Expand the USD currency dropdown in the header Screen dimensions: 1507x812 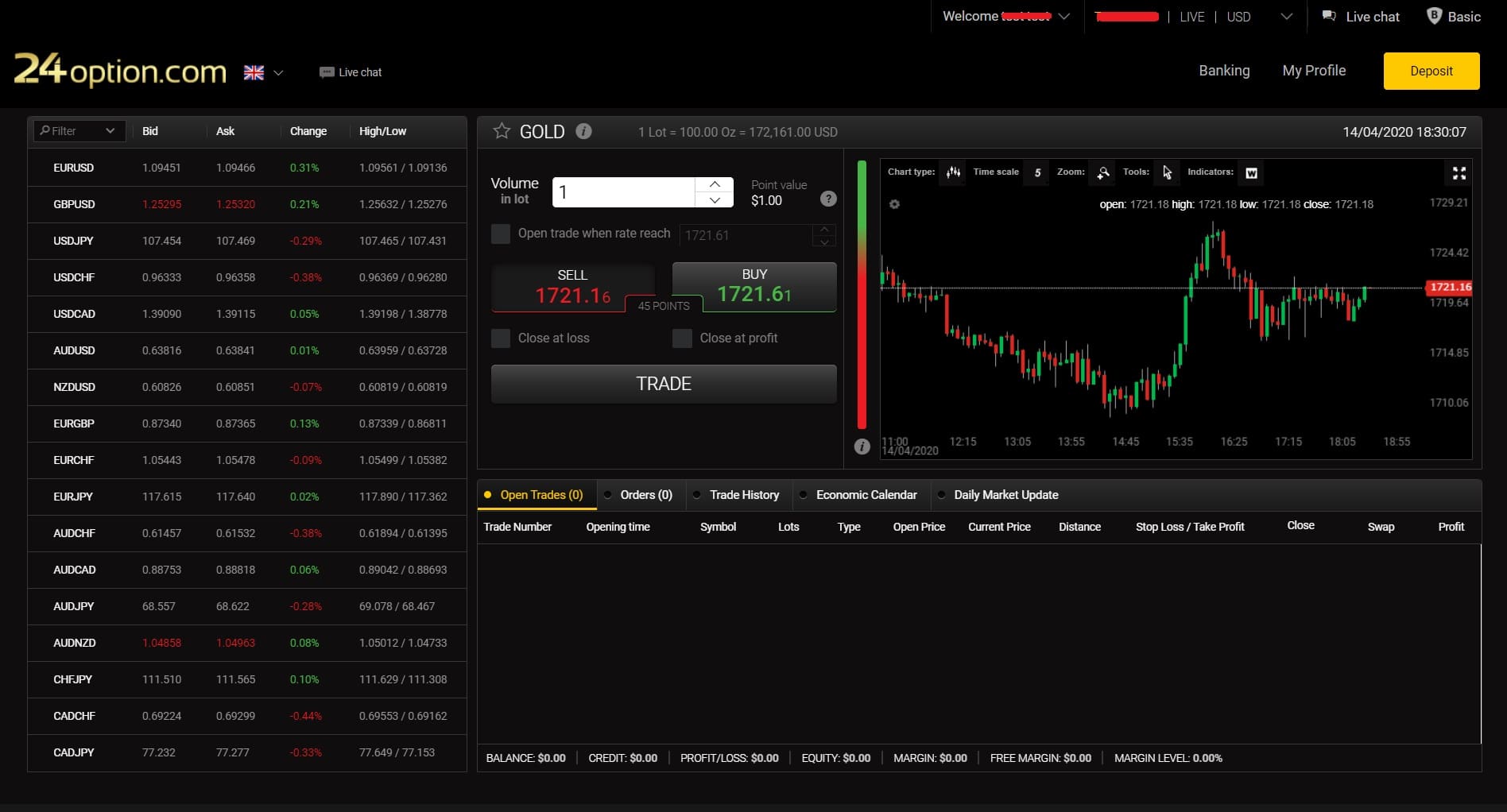click(x=1285, y=16)
